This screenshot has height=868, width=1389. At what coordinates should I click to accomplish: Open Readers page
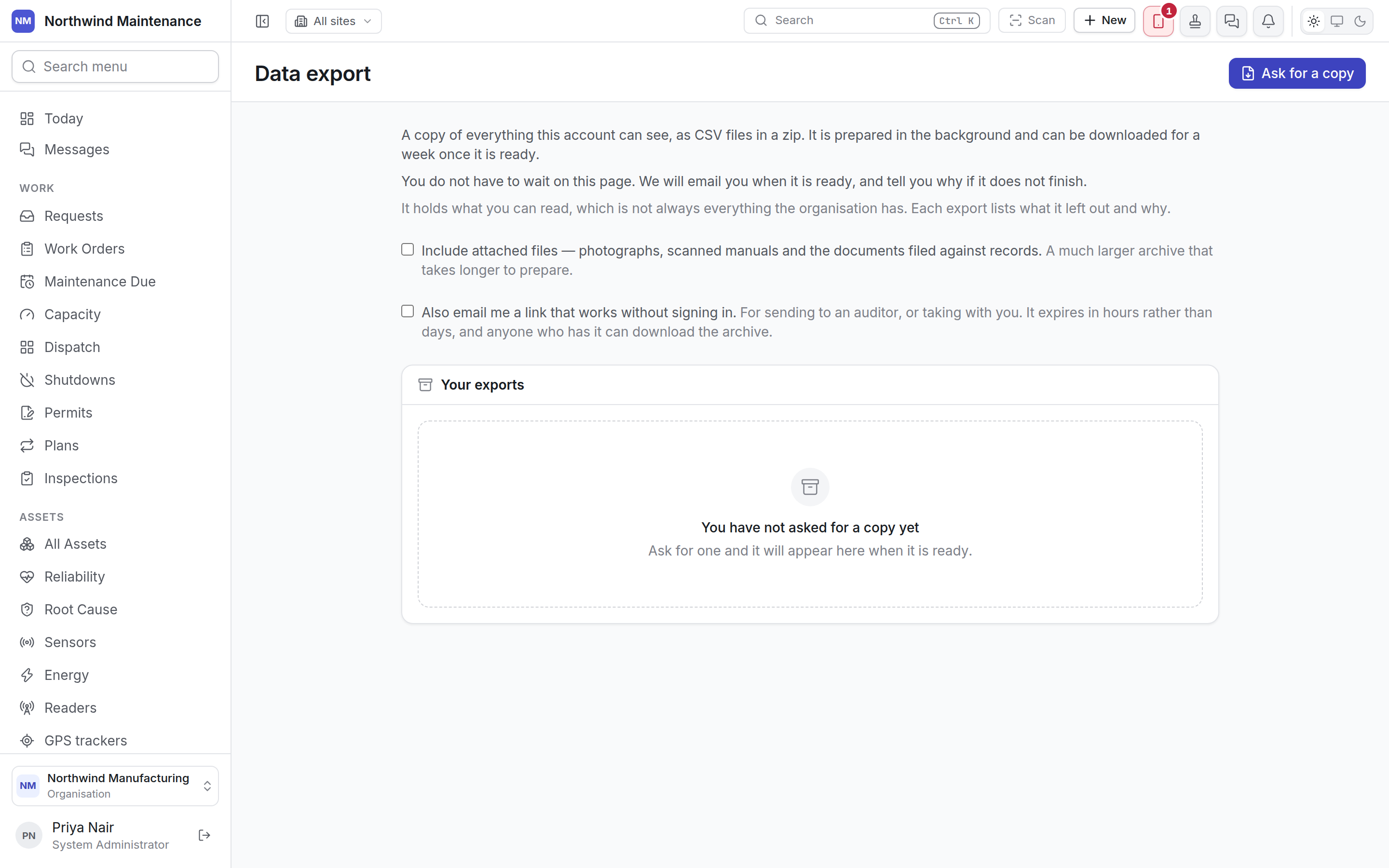coord(115,708)
